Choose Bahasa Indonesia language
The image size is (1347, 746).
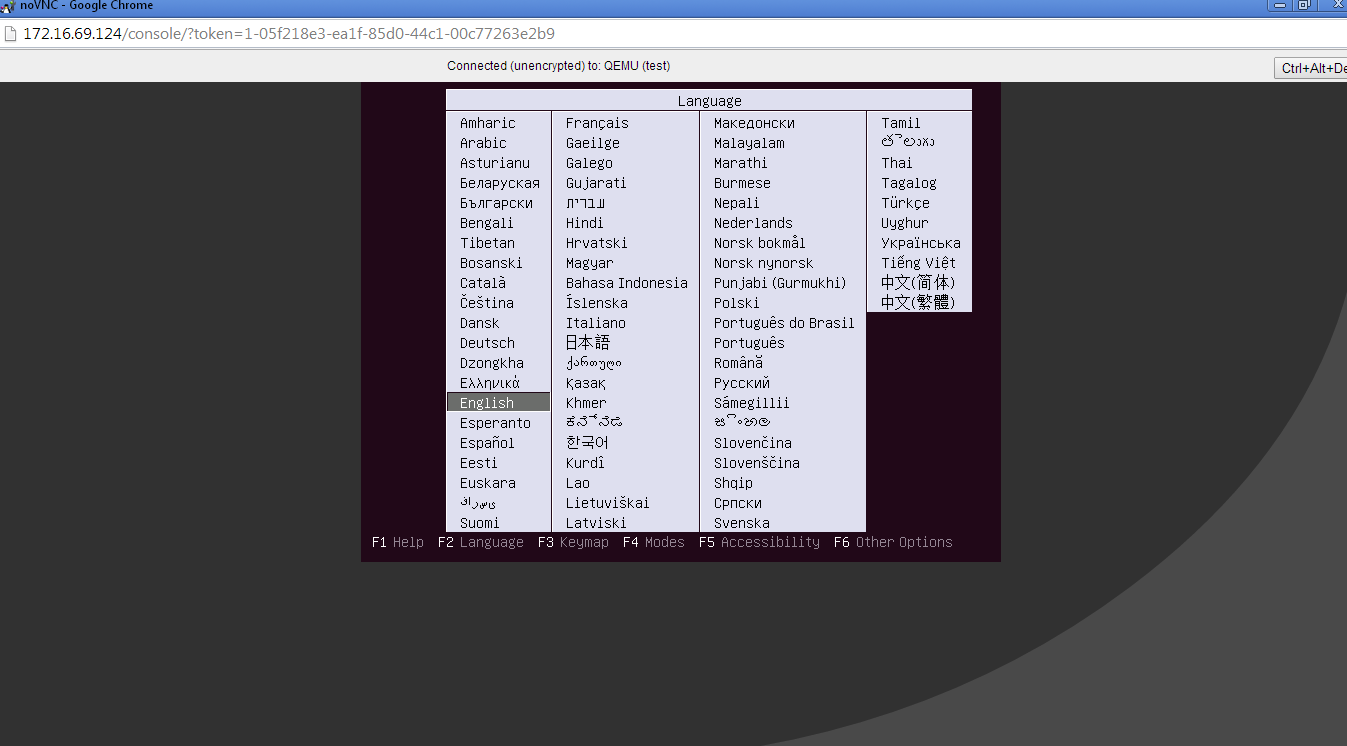627,283
